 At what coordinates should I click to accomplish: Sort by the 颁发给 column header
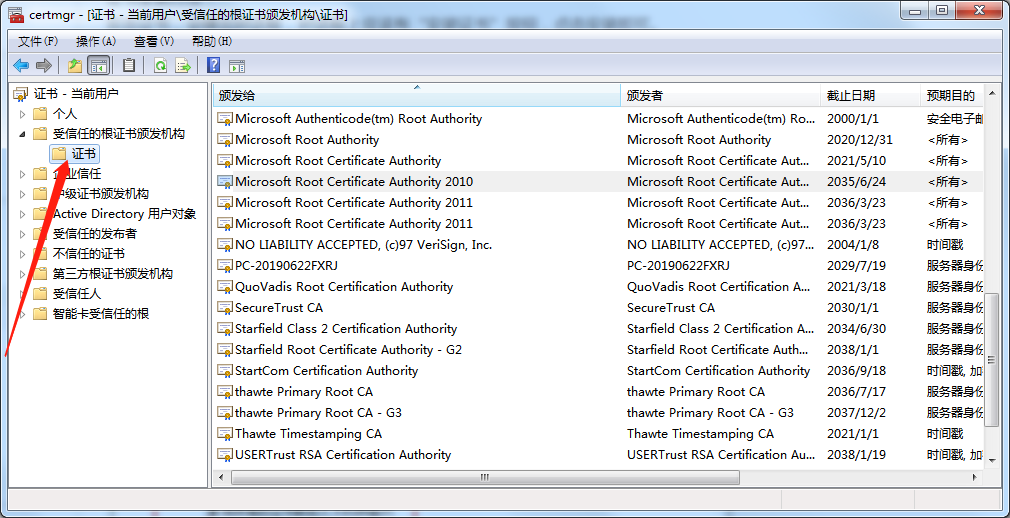pos(416,96)
